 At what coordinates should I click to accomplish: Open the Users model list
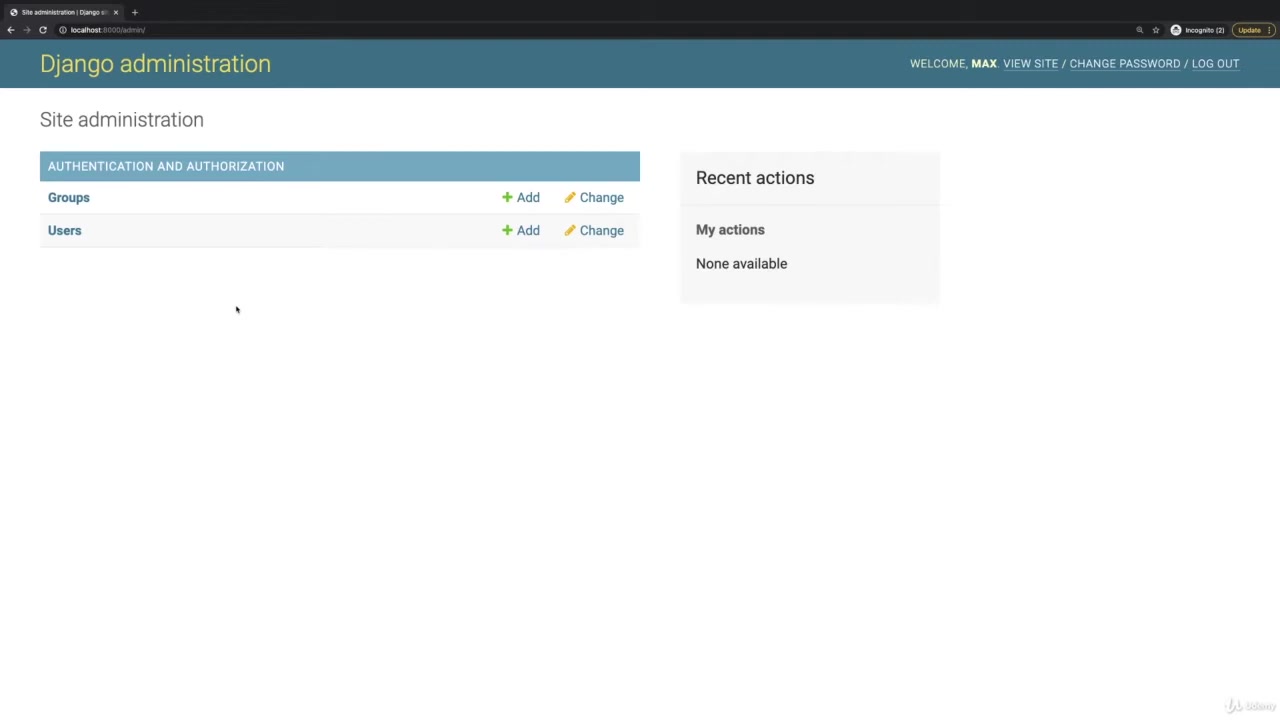pyautogui.click(x=64, y=231)
